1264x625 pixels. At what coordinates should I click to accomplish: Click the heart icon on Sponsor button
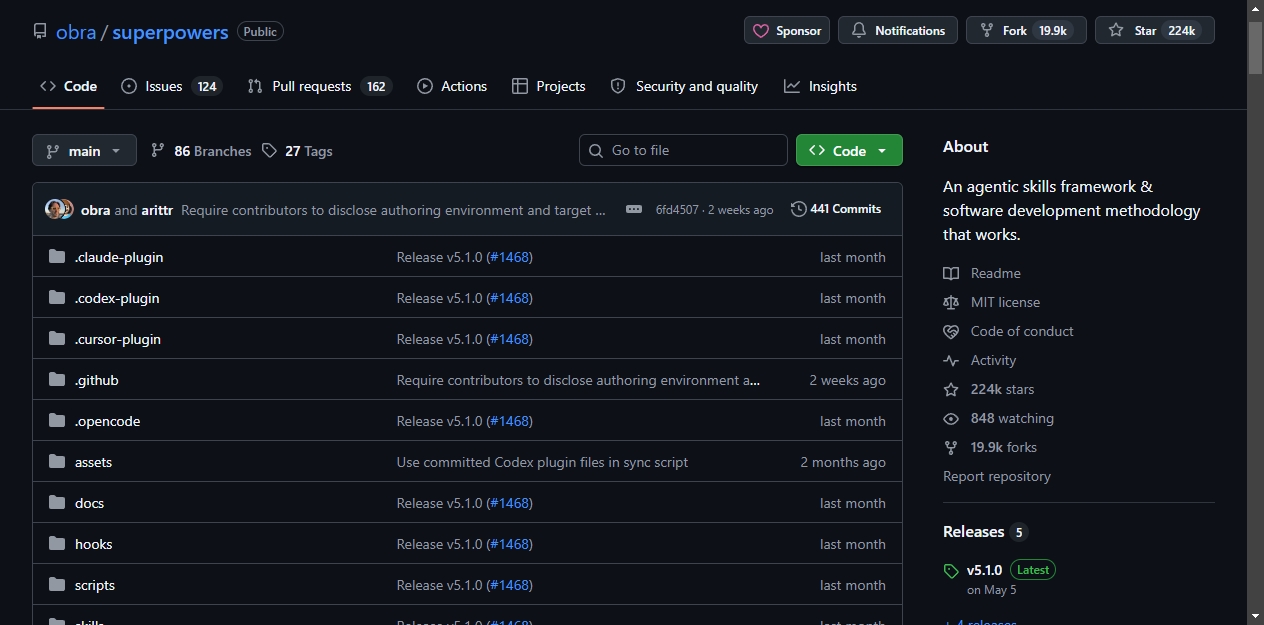pos(761,31)
